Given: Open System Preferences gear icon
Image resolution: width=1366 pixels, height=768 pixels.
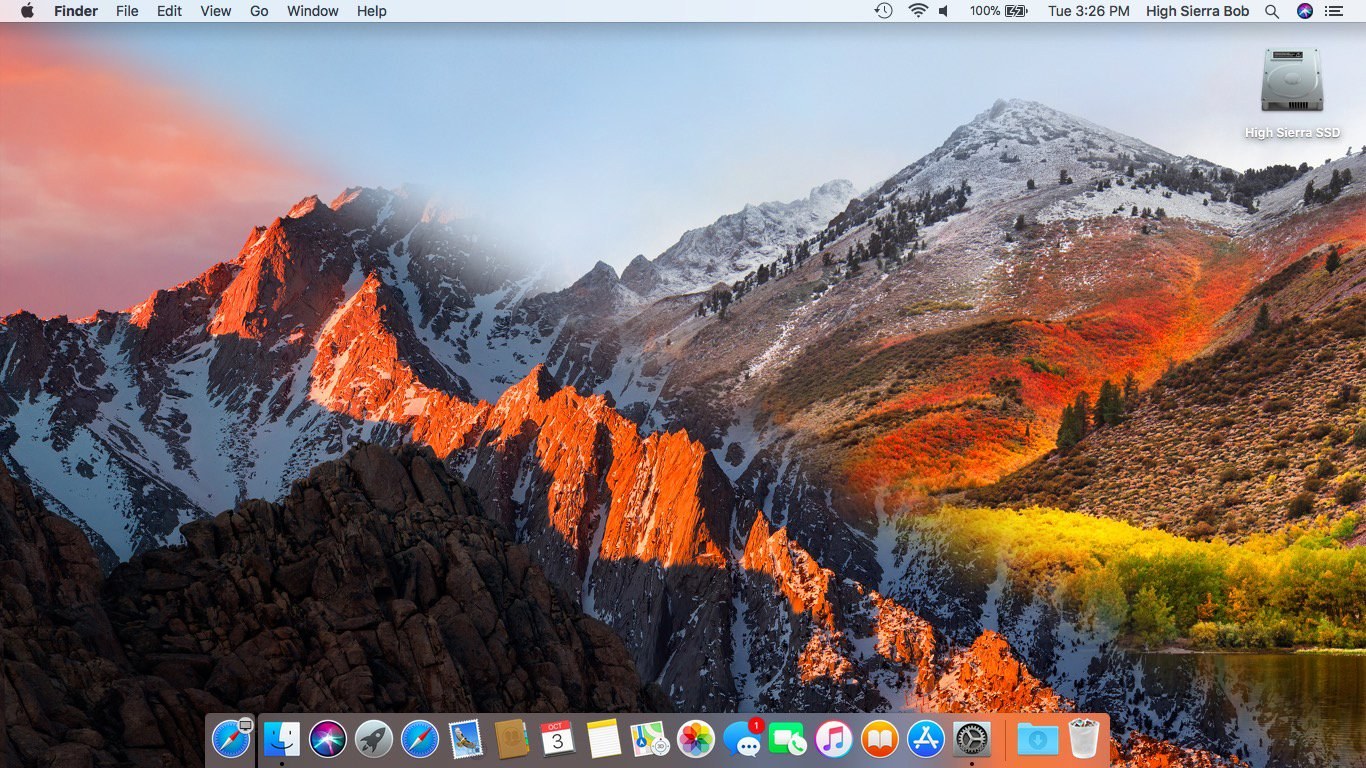Looking at the screenshot, I should pyautogui.click(x=972, y=740).
